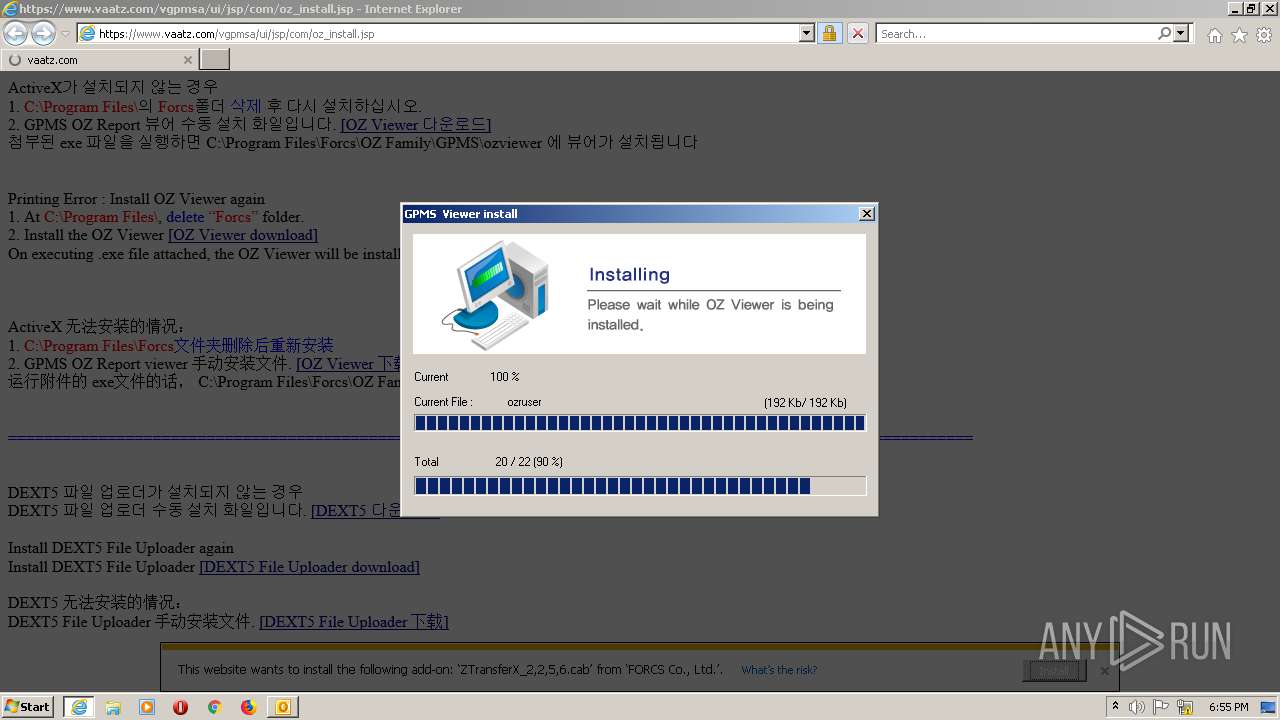Open the orange OZ installer taskbar item
Image resolution: width=1280 pixels, height=720 pixels.
tap(283, 707)
